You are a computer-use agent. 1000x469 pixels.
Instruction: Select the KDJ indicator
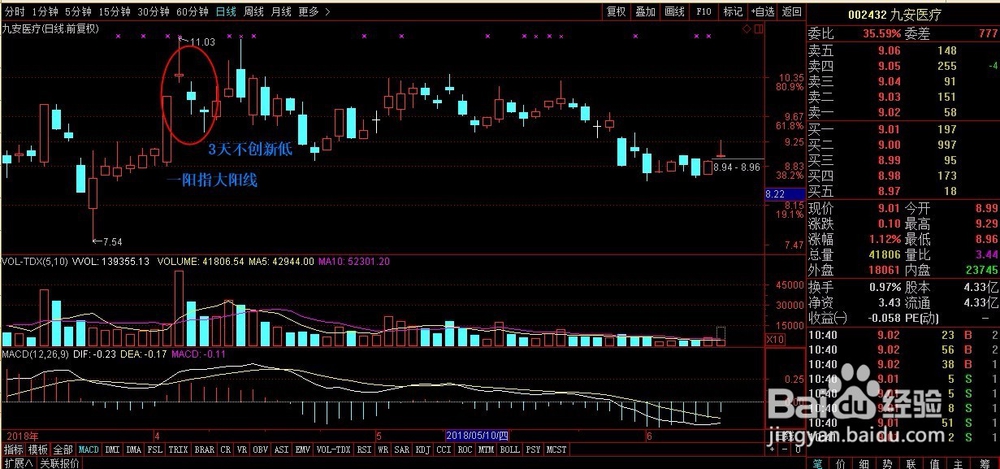pyautogui.click(x=423, y=450)
